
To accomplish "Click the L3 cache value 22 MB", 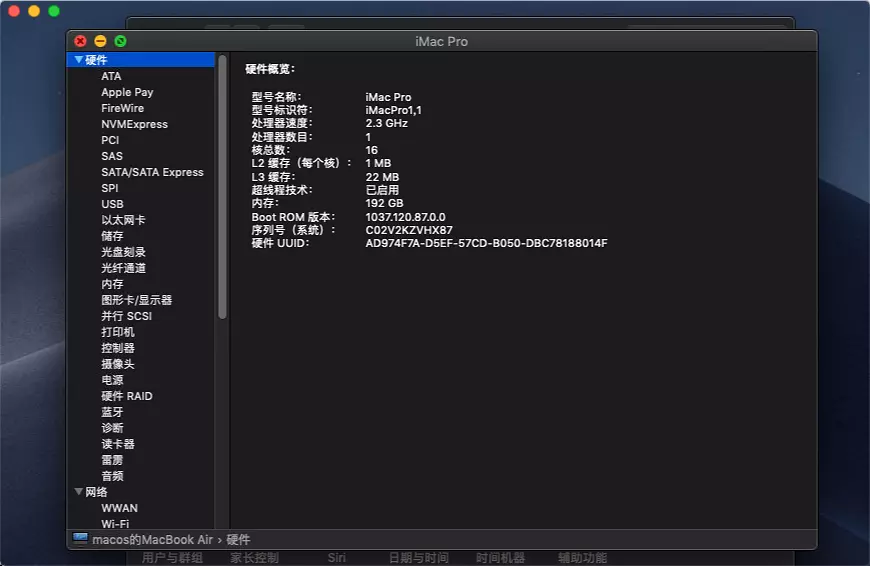I will pyautogui.click(x=382, y=177).
